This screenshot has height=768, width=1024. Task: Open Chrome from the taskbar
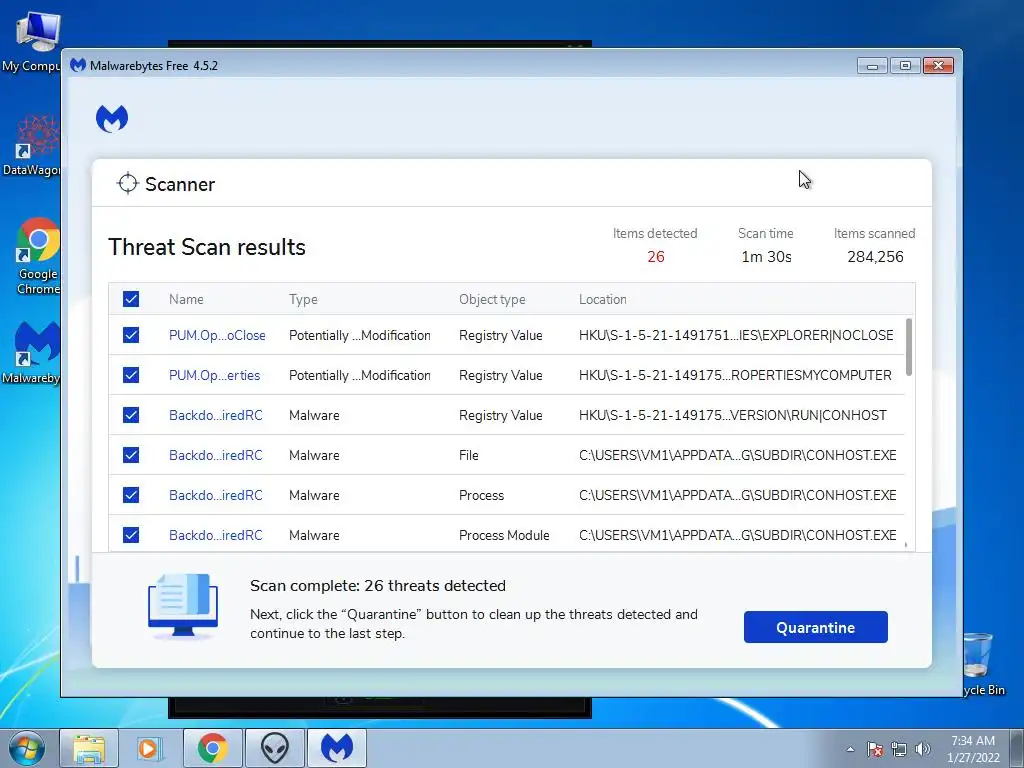tap(212, 748)
